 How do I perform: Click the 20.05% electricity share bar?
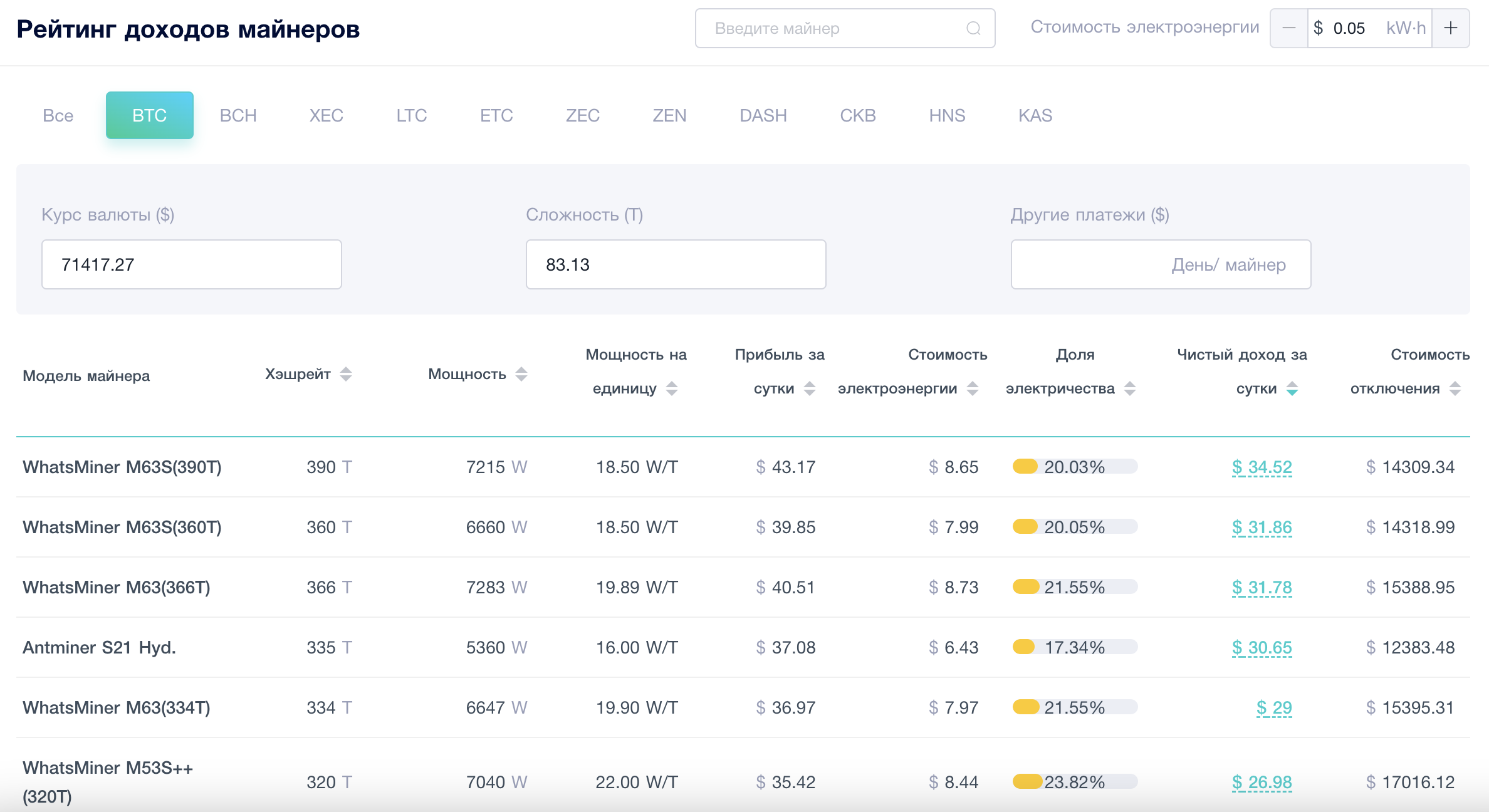[1075, 527]
